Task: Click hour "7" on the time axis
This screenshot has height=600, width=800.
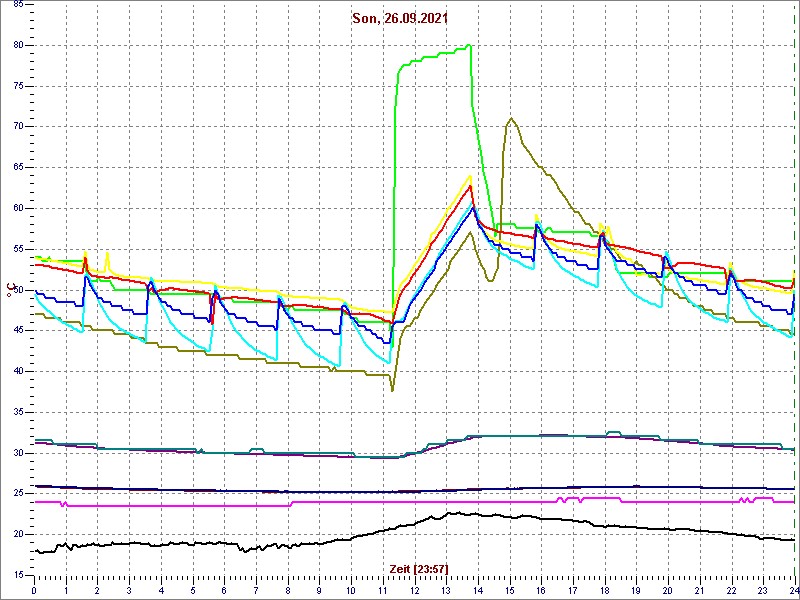Action: point(256,591)
